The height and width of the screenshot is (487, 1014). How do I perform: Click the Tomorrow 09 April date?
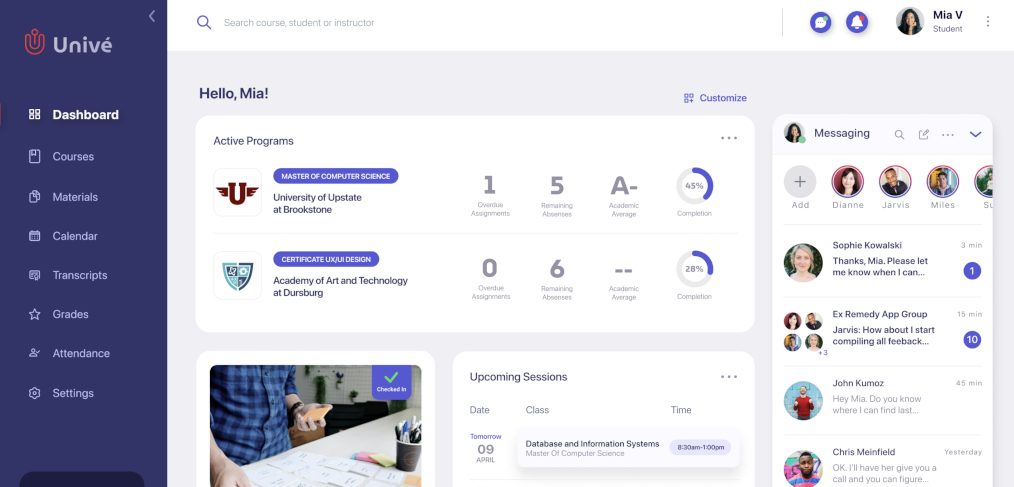[486, 448]
